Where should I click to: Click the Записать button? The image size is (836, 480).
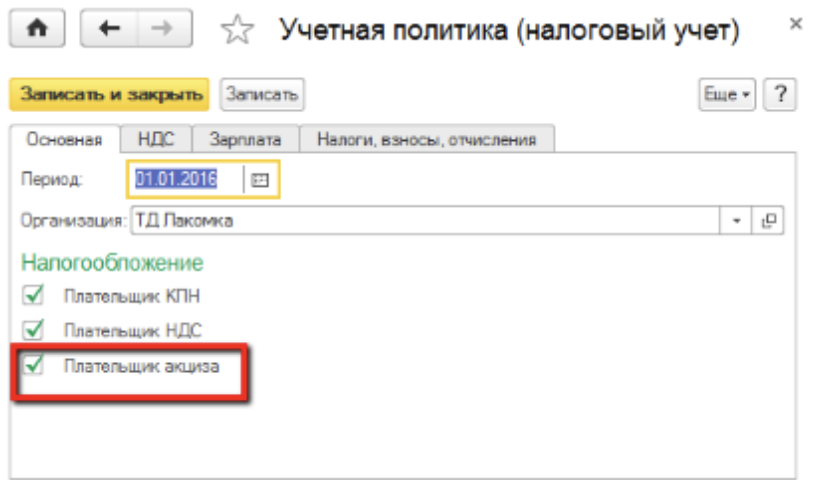coord(262,94)
